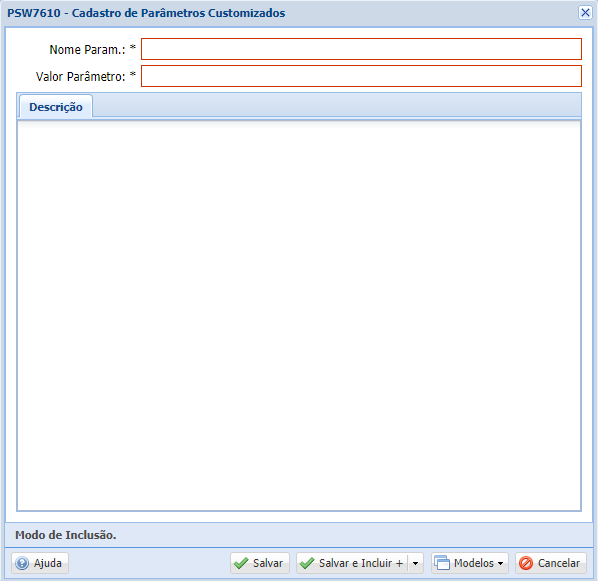The height and width of the screenshot is (581, 598).
Task: Close the PSW7610 dialog window
Action: click(585, 13)
